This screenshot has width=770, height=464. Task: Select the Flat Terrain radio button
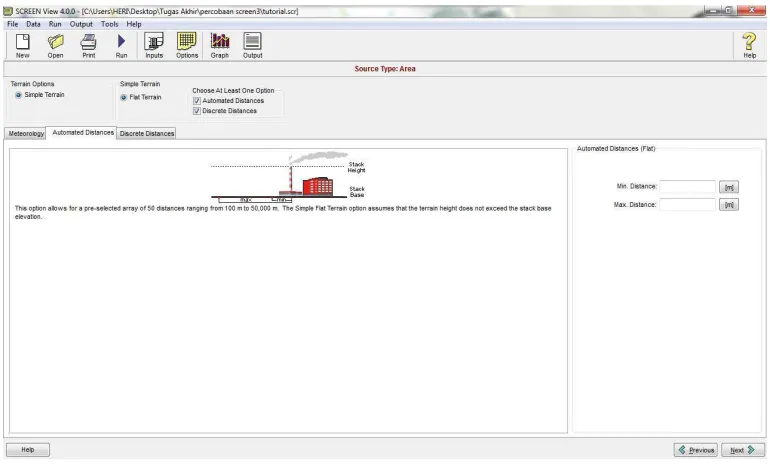click(x=123, y=97)
